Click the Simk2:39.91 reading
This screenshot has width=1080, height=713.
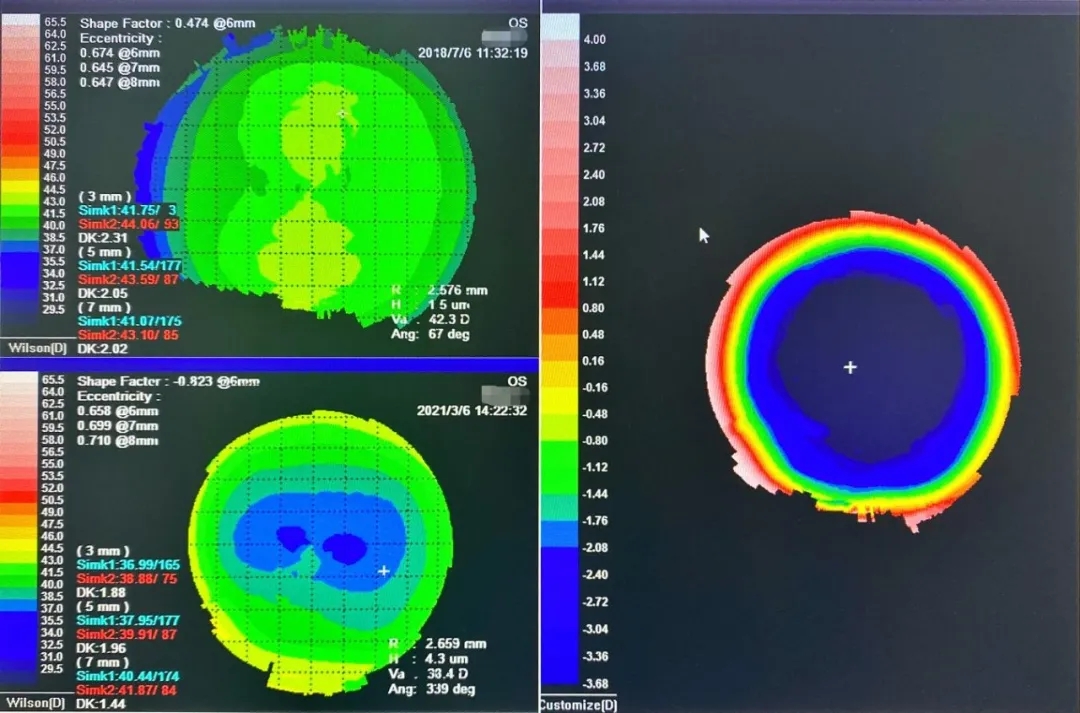pyautogui.click(x=127, y=634)
